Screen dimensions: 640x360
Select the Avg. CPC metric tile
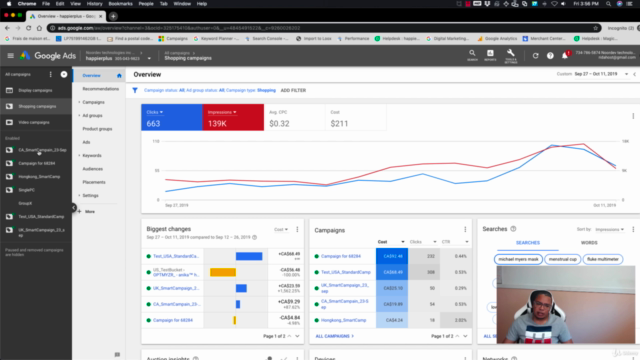(294, 118)
